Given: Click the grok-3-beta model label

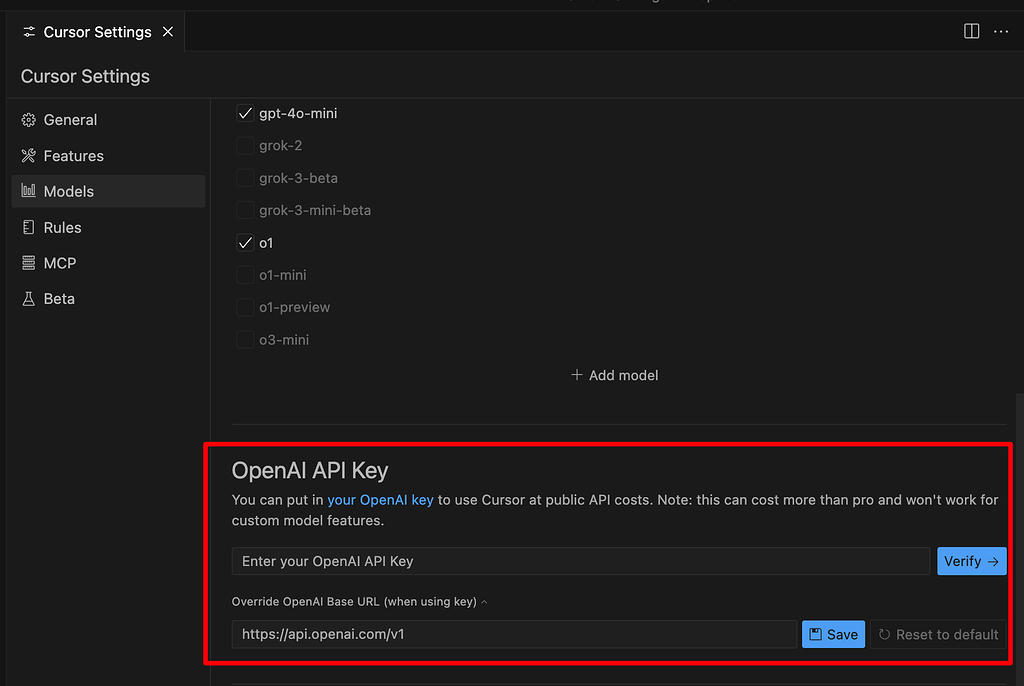Looking at the screenshot, I should pyautogui.click(x=298, y=178).
